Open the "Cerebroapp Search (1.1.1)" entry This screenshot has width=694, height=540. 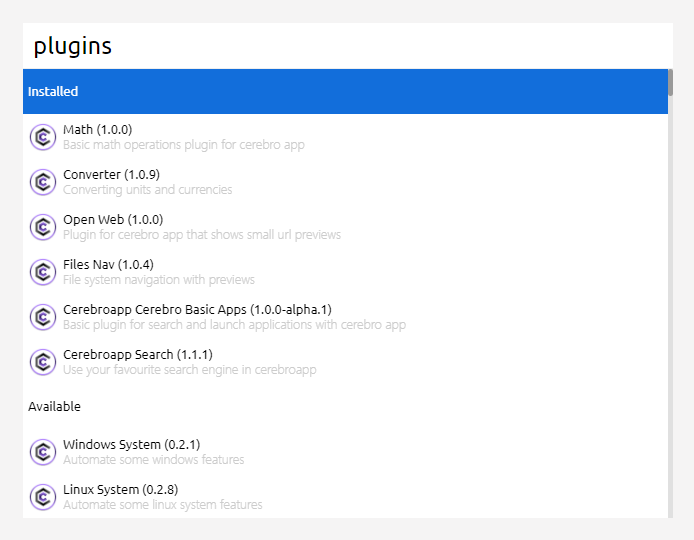(345, 362)
